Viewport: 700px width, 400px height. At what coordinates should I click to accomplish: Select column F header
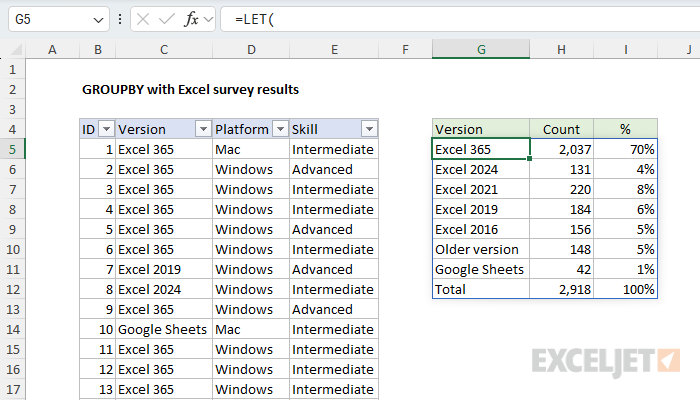coord(405,50)
